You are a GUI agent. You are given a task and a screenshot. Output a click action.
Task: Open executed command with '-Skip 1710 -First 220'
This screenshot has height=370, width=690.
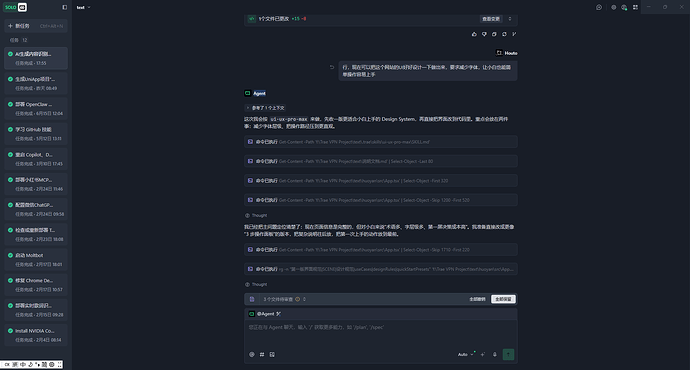[381, 249]
